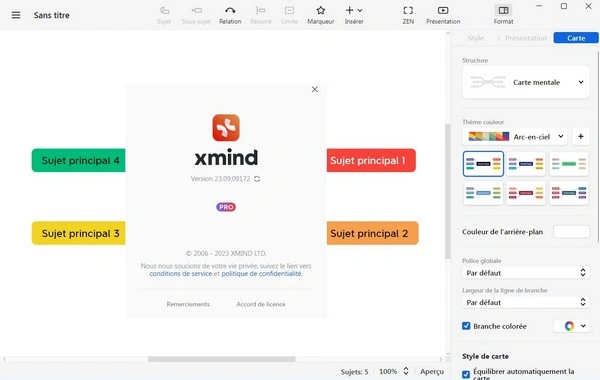Start Présentation mode
Image resolution: width=600 pixels, height=380 pixels.
443,15
